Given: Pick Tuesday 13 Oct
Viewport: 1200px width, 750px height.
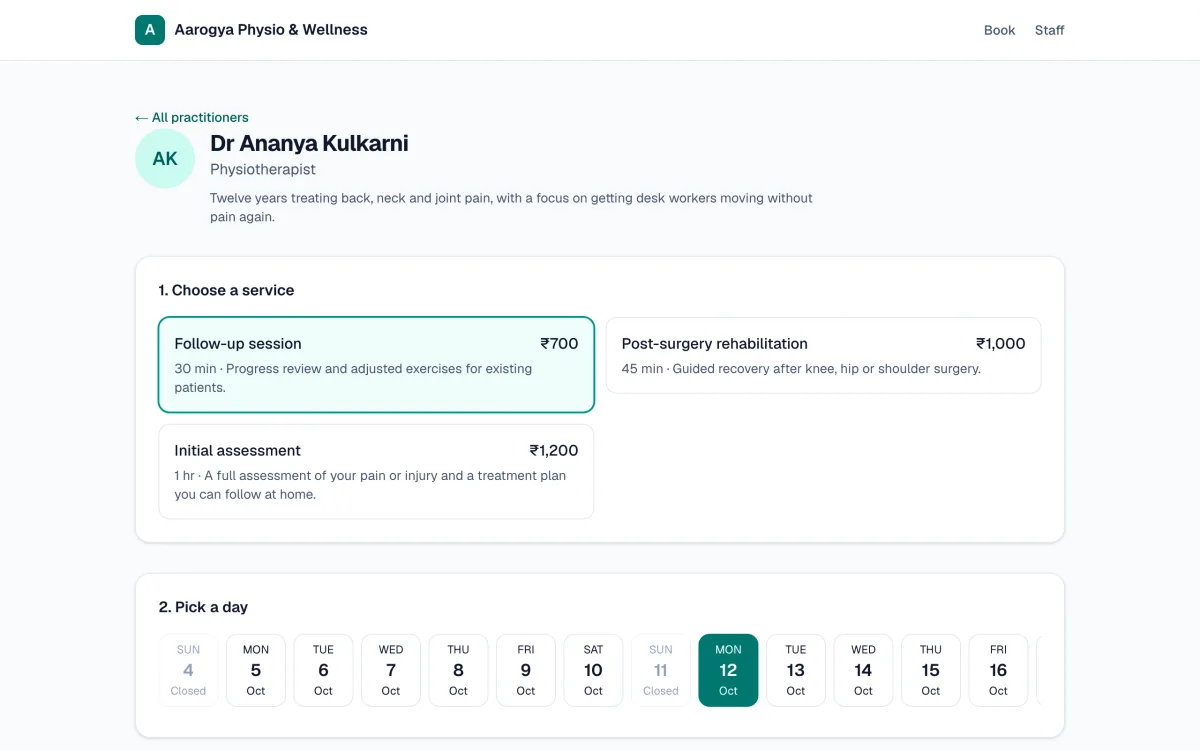Looking at the screenshot, I should [x=796, y=670].
